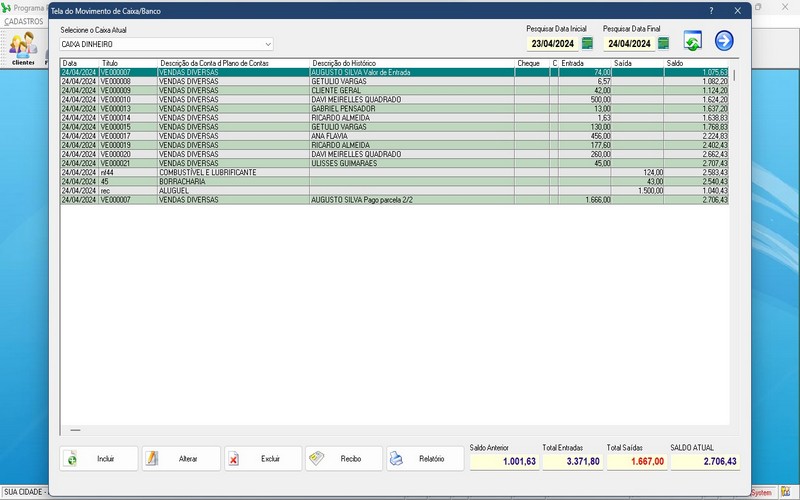This screenshot has width=800, height=500.
Task: Click the Descrição do Histórico column header
Action: point(410,63)
